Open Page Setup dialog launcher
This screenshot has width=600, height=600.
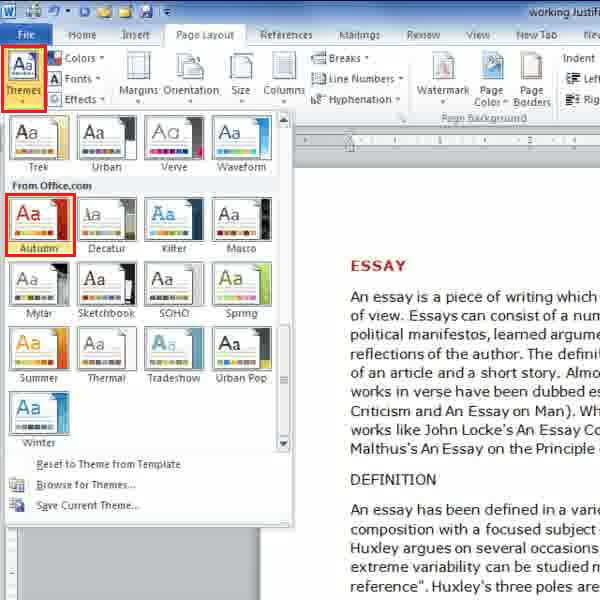(x=402, y=119)
